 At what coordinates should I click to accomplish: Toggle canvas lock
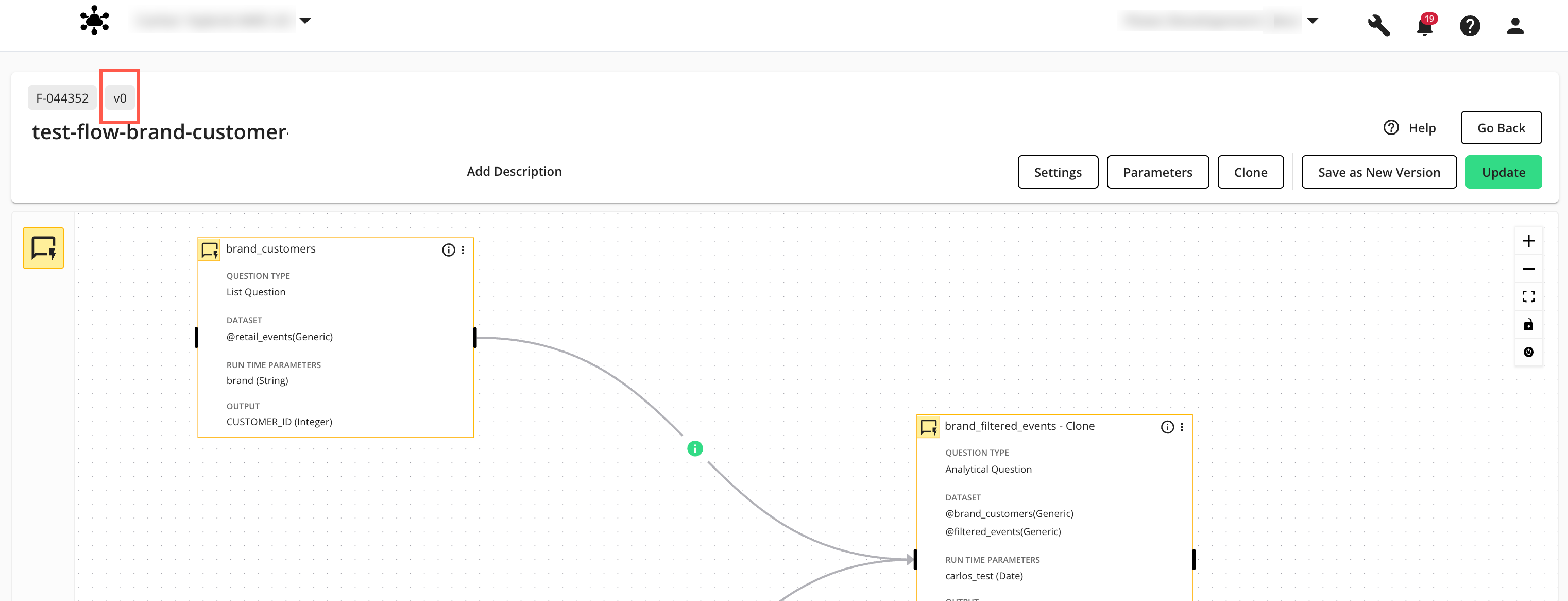click(x=1528, y=325)
